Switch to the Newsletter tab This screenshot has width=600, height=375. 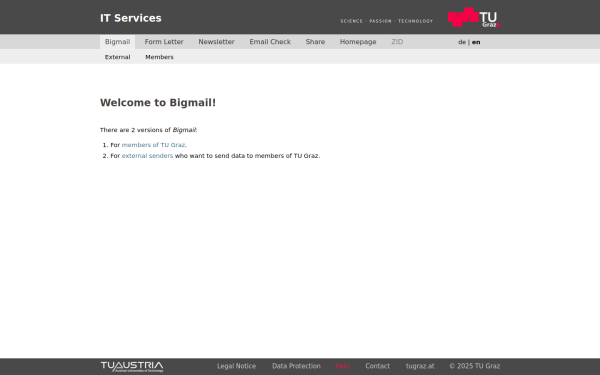[x=216, y=42]
